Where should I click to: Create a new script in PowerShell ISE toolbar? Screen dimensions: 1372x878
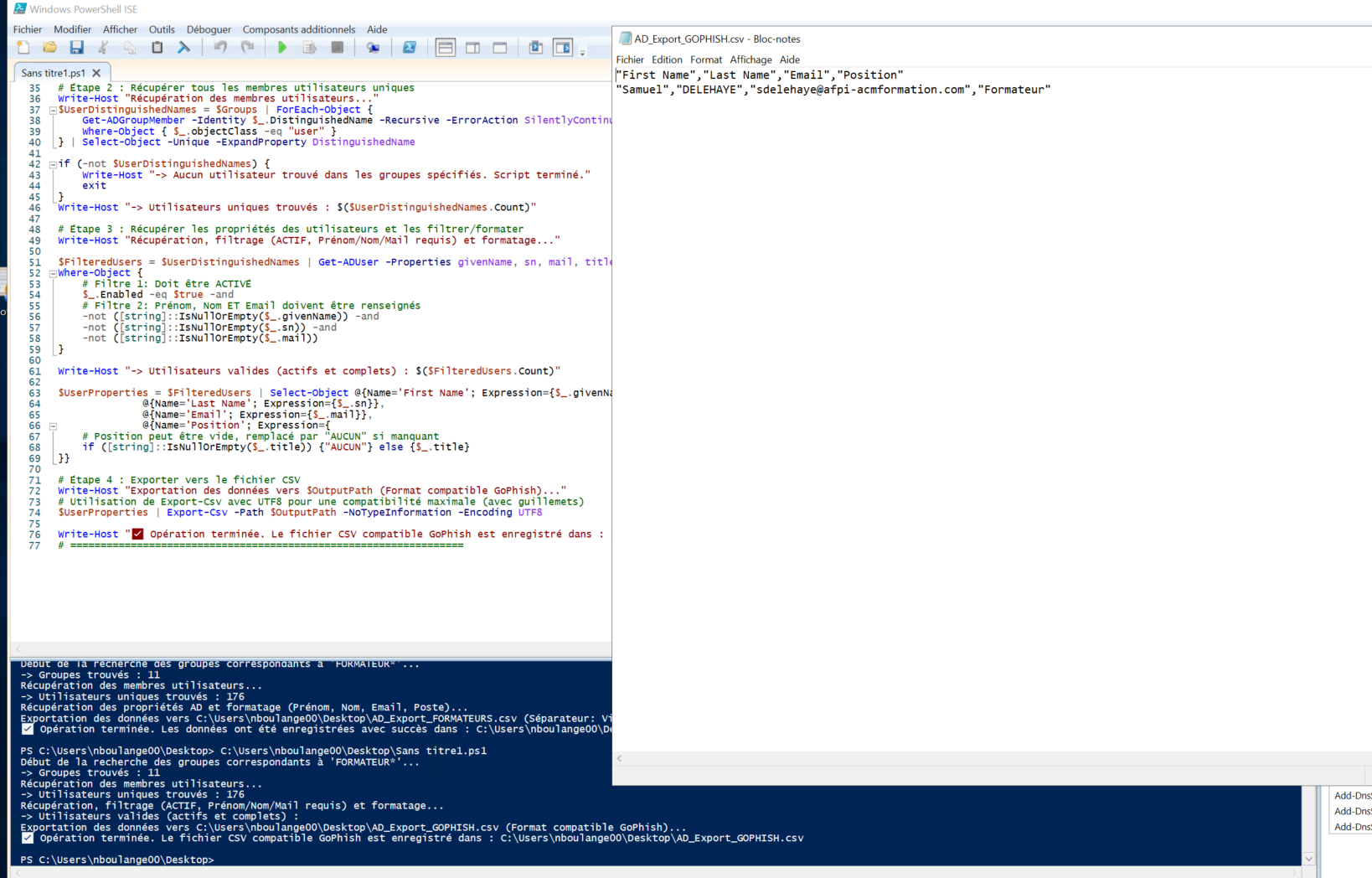tap(23, 48)
